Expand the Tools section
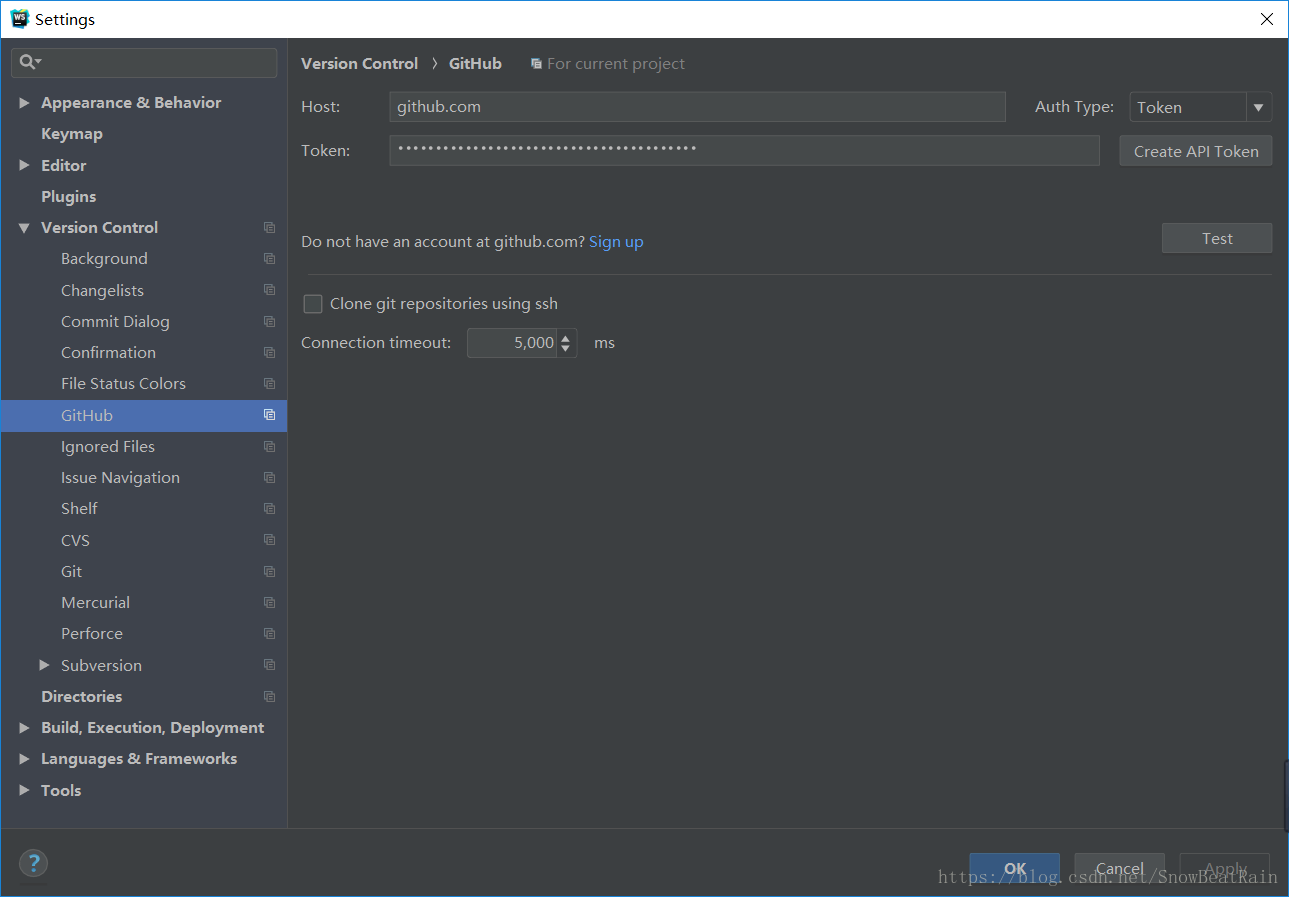The image size is (1289, 897). pyautogui.click(x=24, y=790)
